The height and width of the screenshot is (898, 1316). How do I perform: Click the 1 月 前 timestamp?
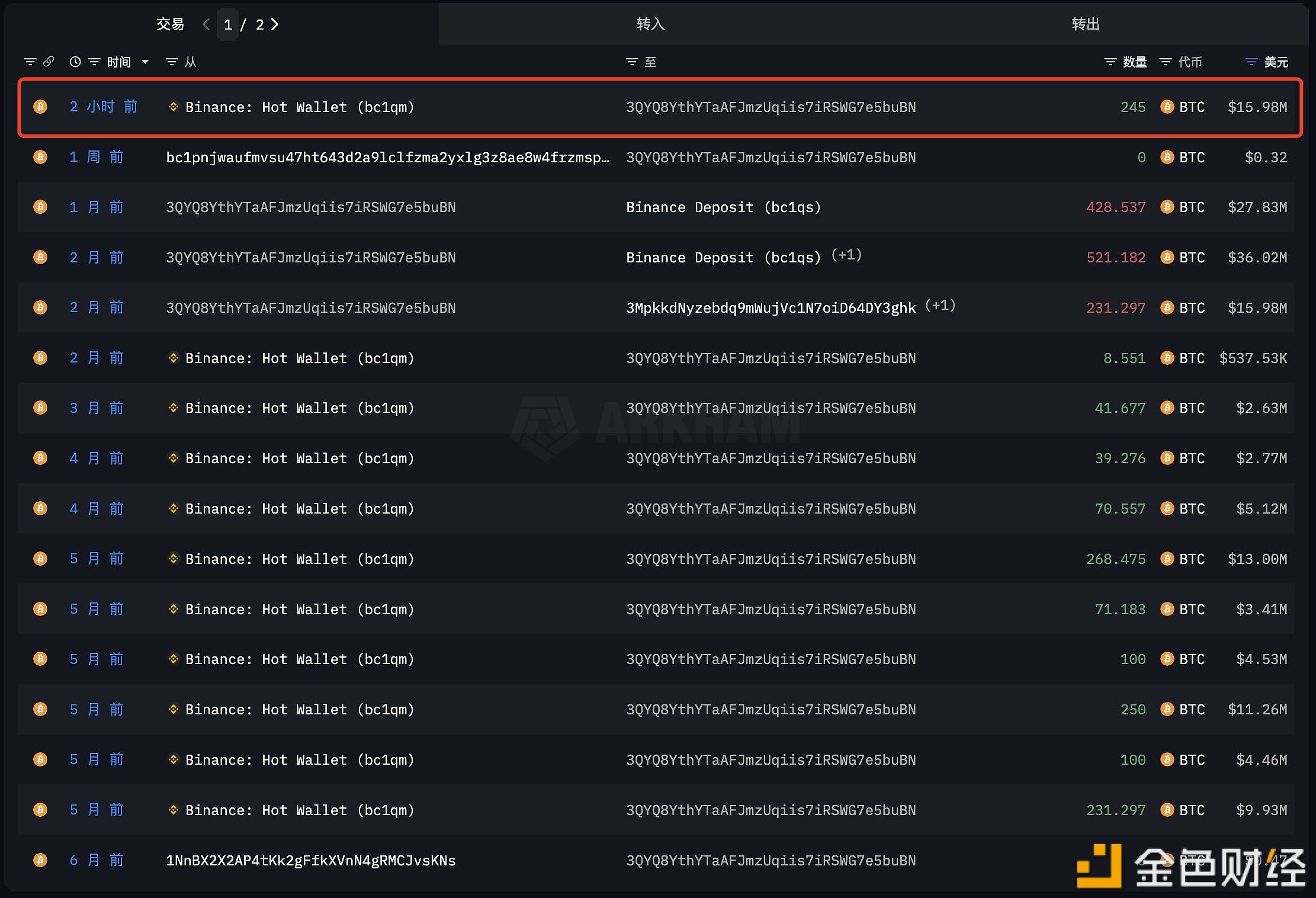click(97, 207)
